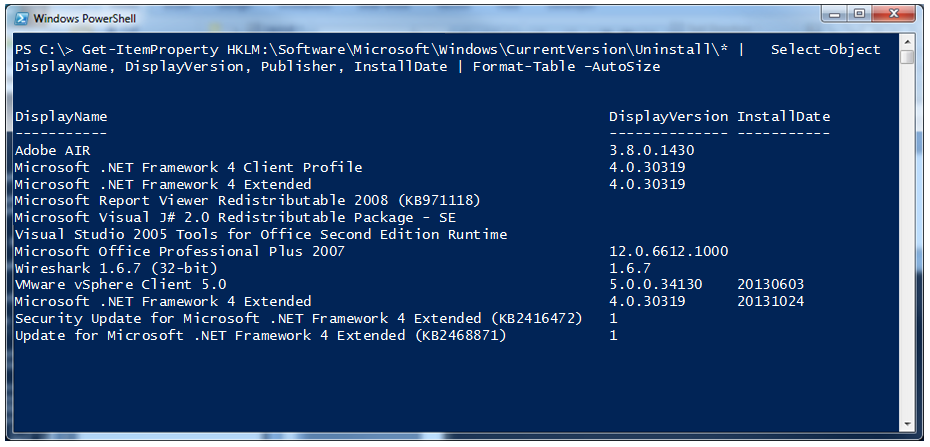
Task: Click the PowerShell icon in the title bar
Action: click(21, 18)
